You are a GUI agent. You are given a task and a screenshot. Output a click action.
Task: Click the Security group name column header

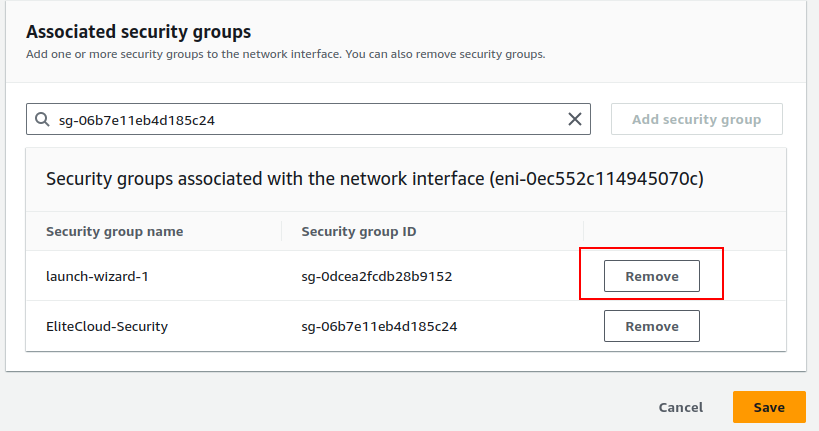pos(114,231)
